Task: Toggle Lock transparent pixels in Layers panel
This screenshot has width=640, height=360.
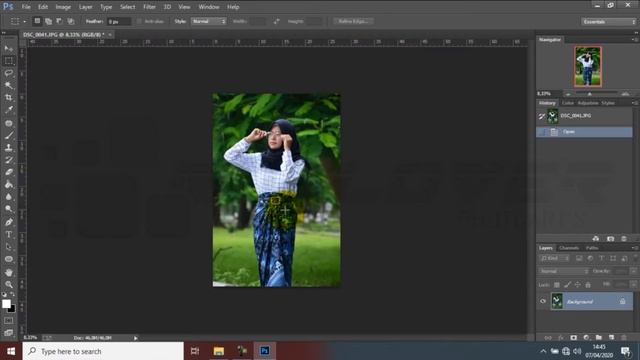Action: [x=557, y=284]
